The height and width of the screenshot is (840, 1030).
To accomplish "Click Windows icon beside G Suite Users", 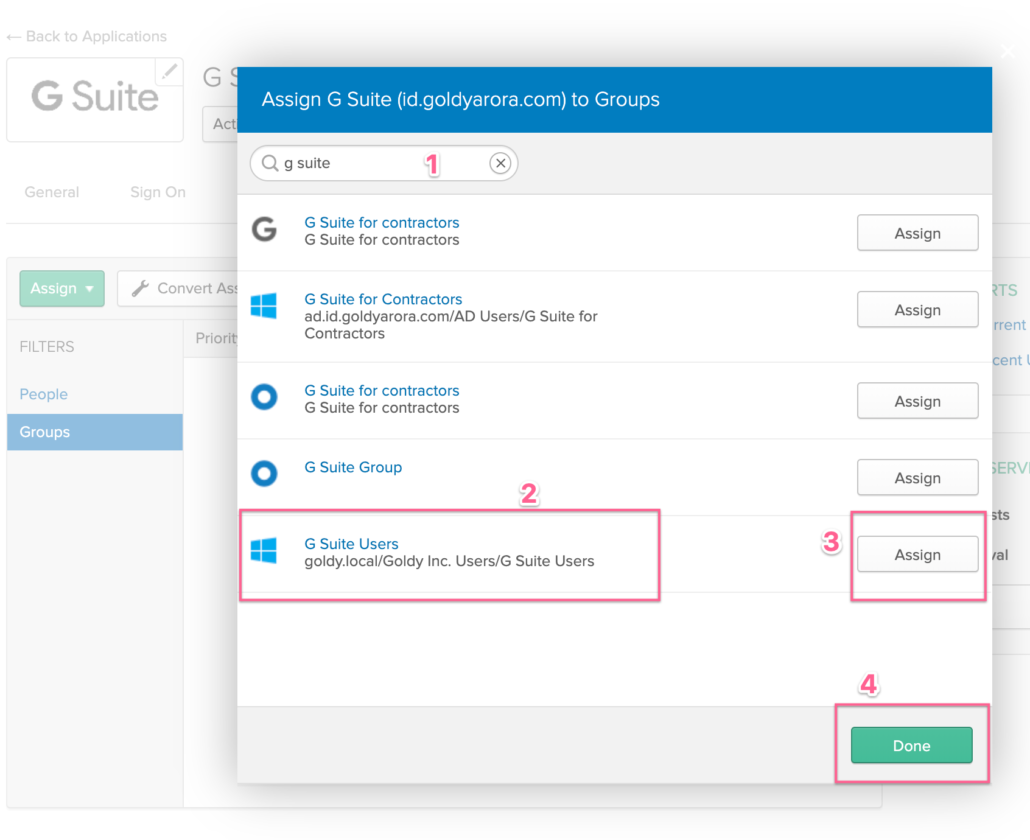I will tap(264, 550).
